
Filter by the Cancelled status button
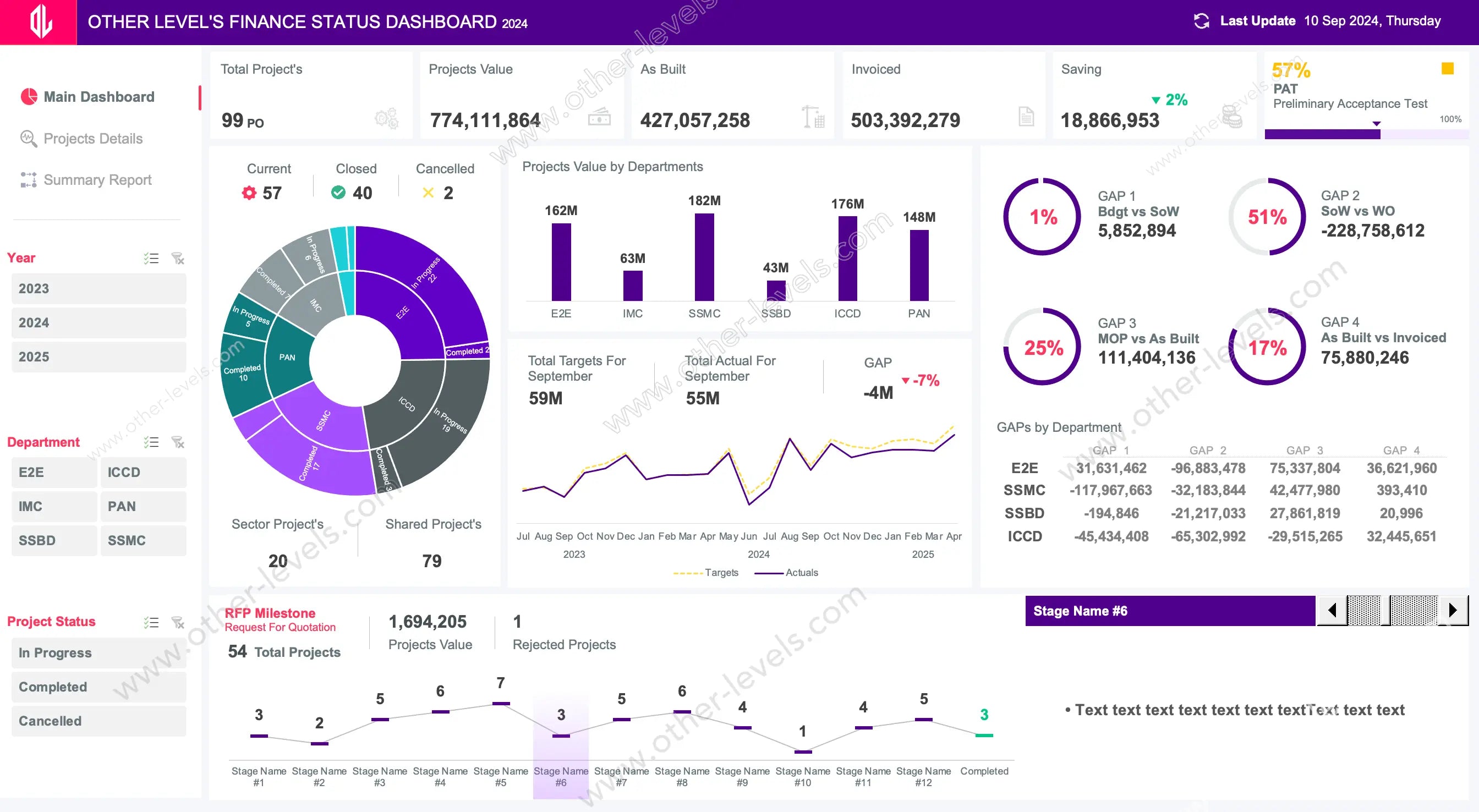(98, 721)
